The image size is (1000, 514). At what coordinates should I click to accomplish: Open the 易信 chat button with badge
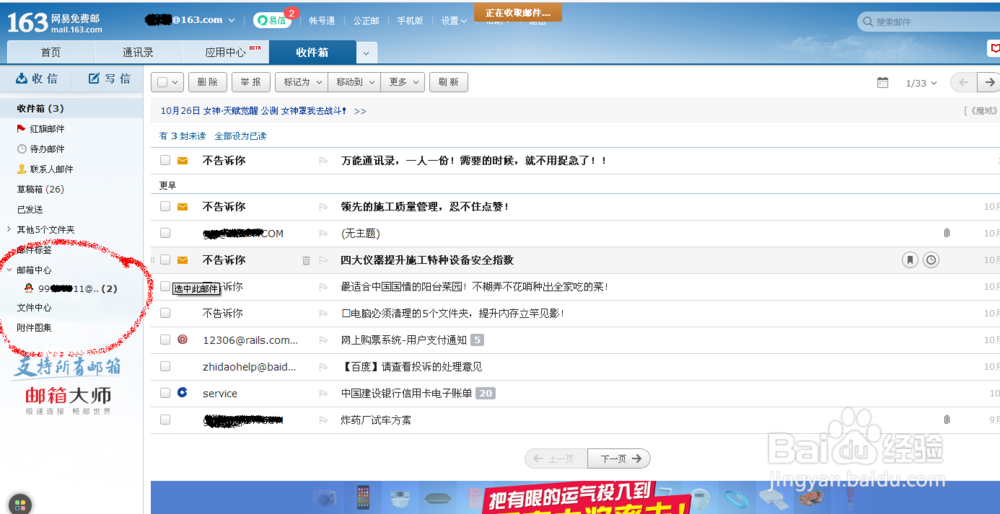[272, 20]
